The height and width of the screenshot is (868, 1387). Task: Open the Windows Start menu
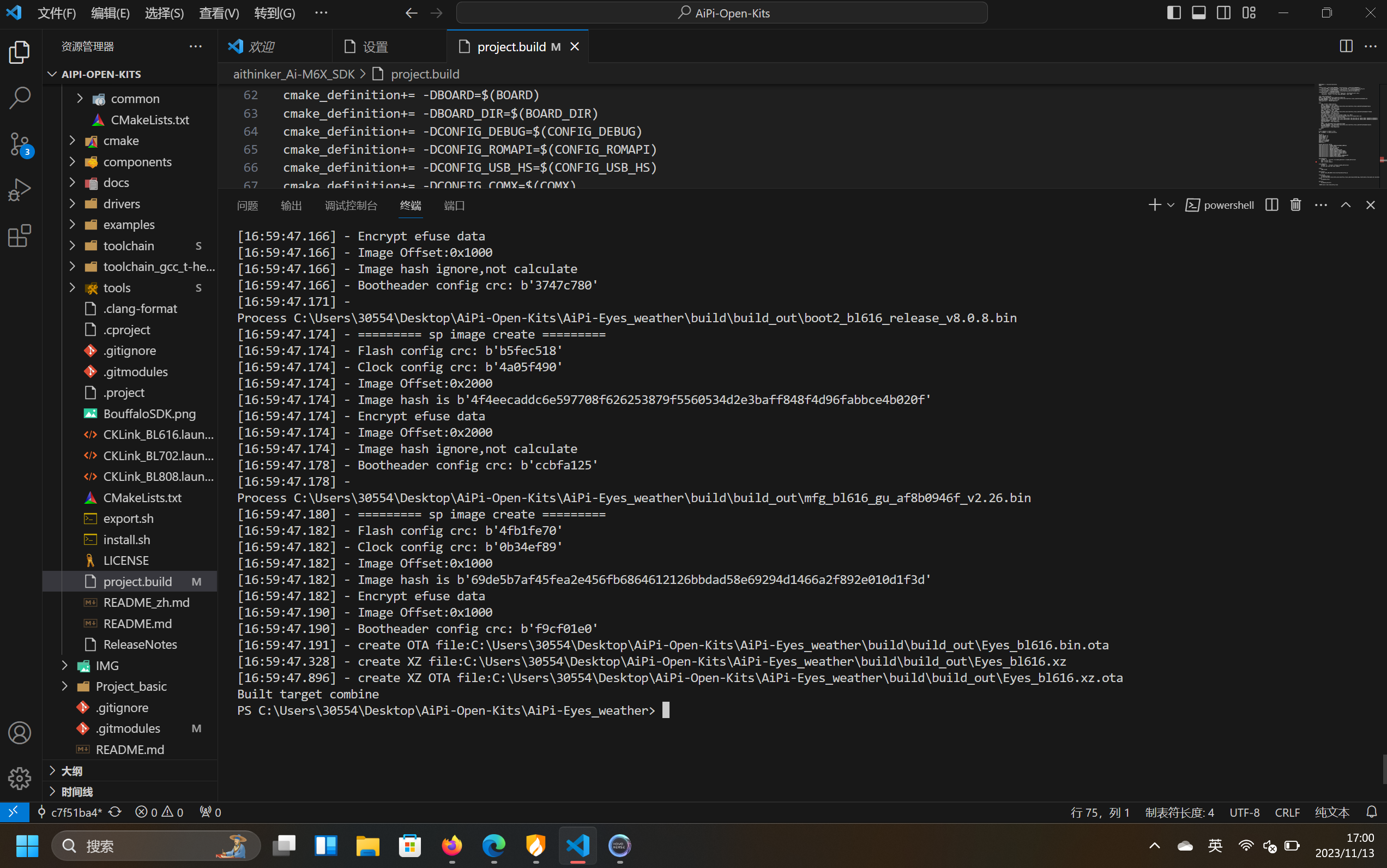click(27, 845)
